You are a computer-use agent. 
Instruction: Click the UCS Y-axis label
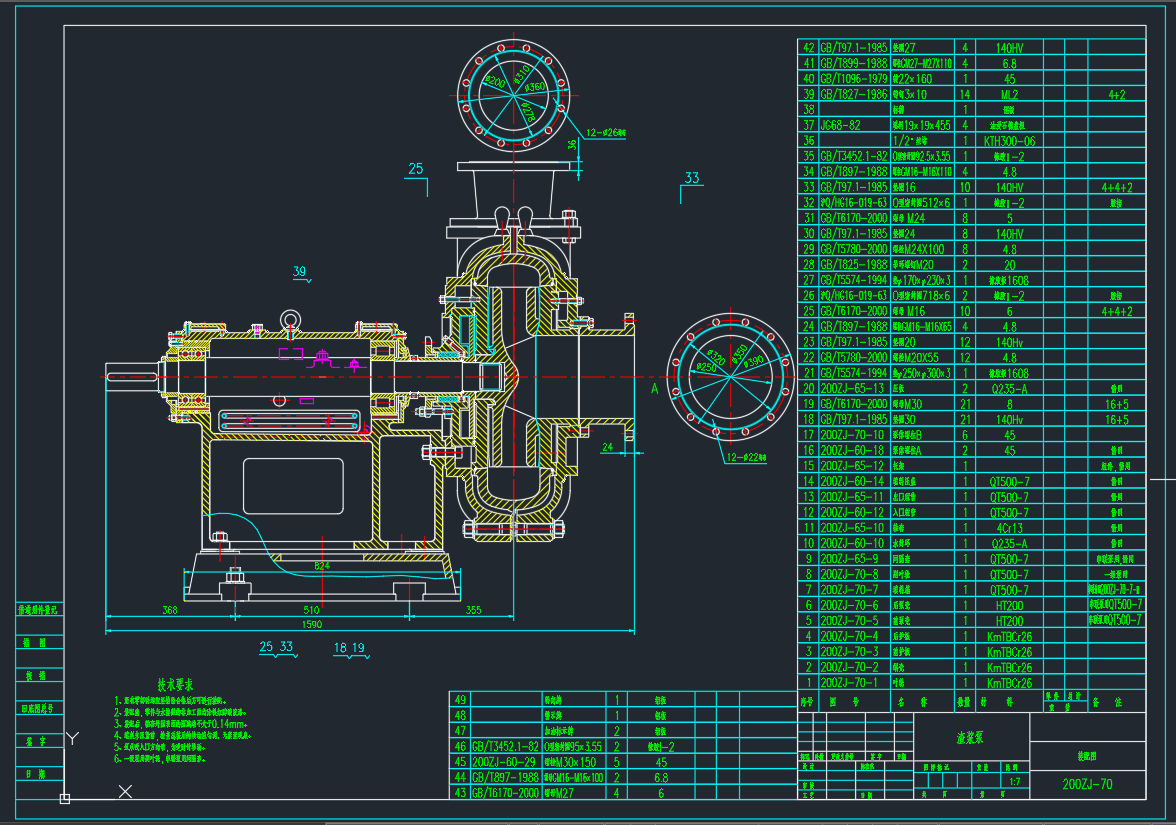click(71, 738)
